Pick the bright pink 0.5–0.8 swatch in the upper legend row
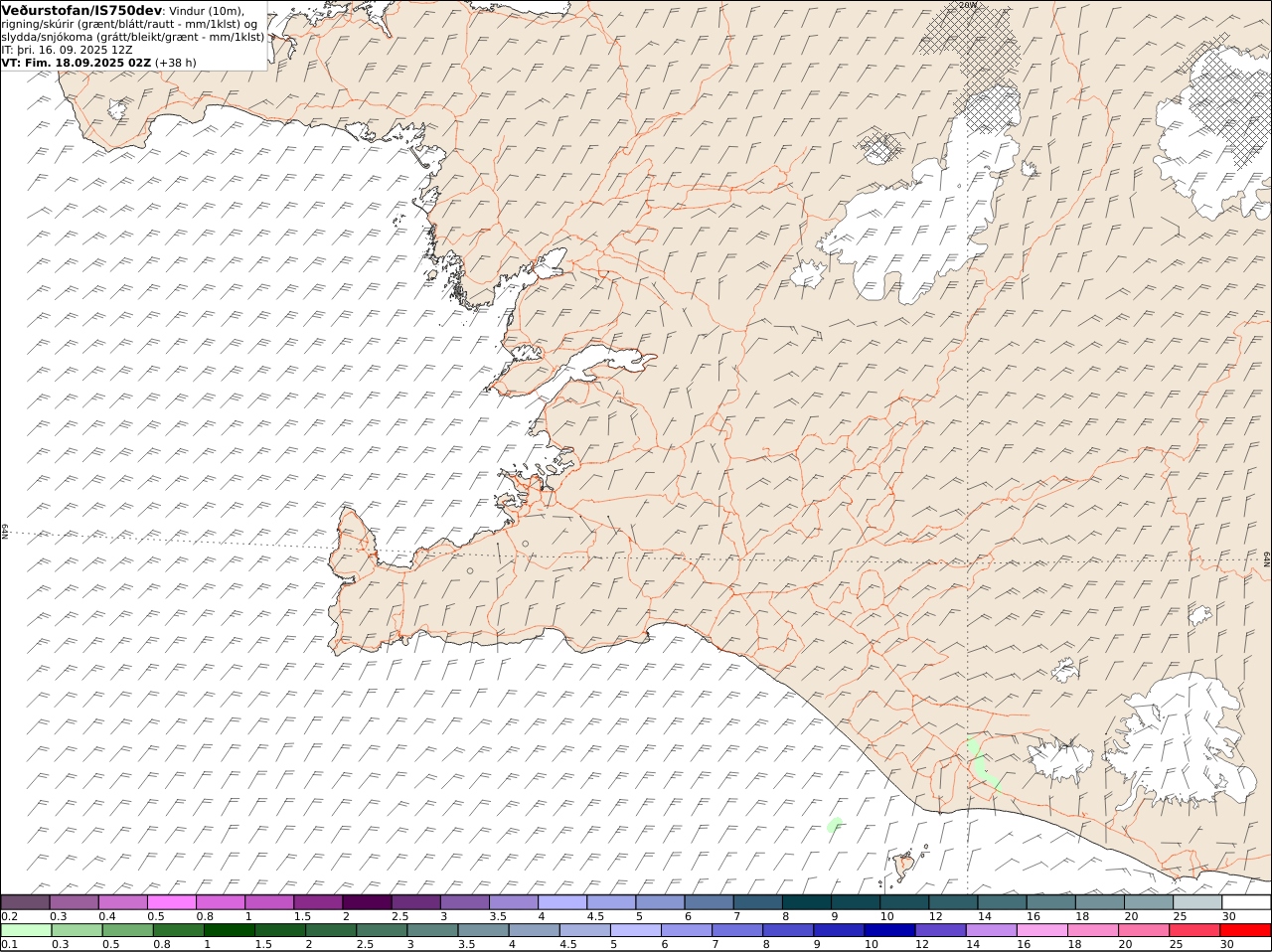This screenshot has height=952, width=1272. tap(172, 902)
